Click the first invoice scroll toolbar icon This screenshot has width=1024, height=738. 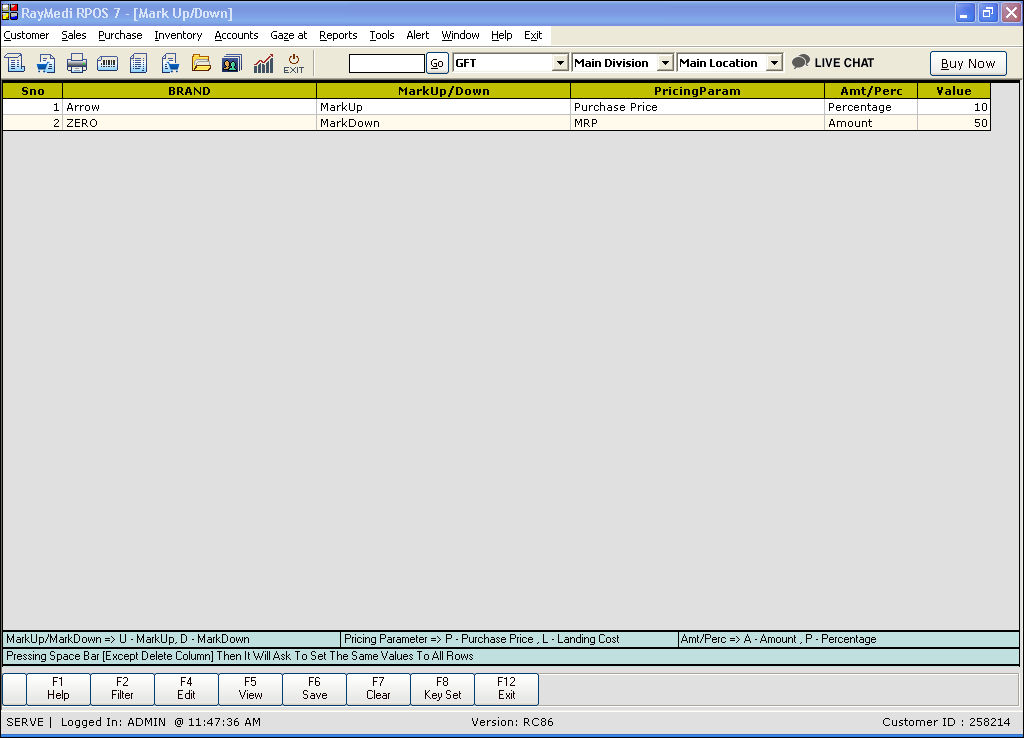[15, 63]
